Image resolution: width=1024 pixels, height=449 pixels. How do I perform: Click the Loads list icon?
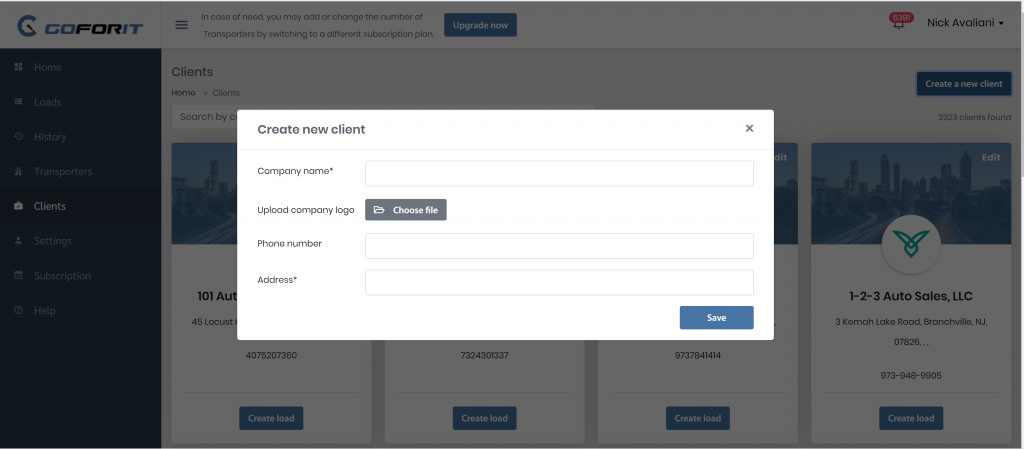[19, 102]
